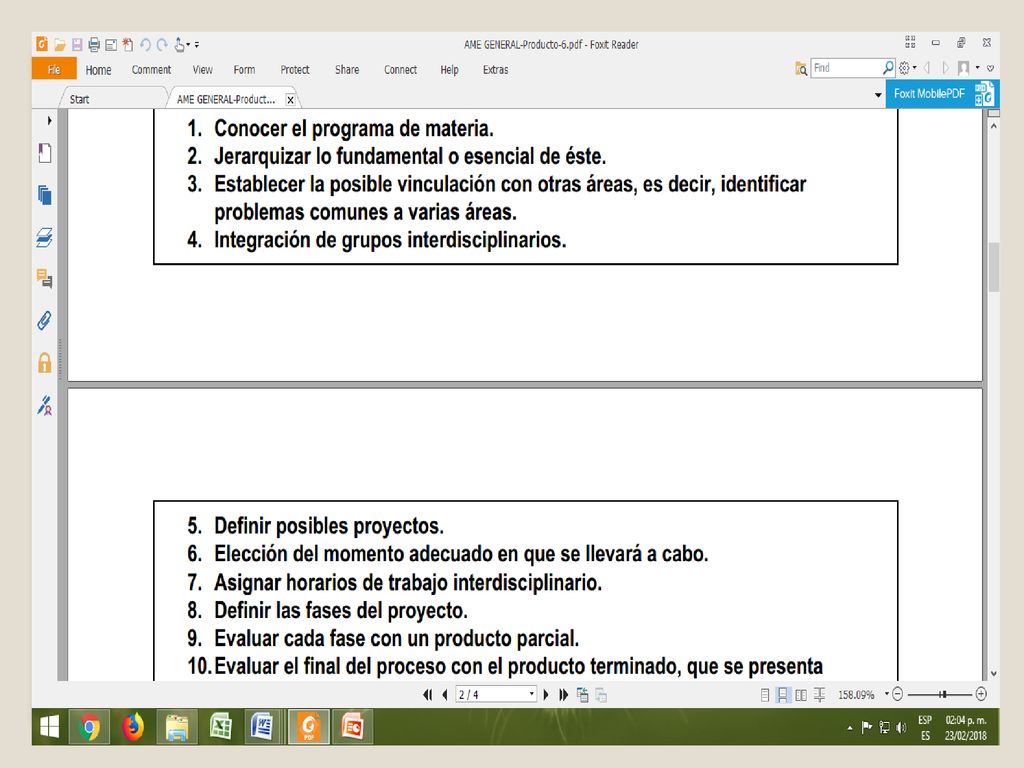
Task: Open the Connect ribbon tab
Action: (x=400, y=70)
